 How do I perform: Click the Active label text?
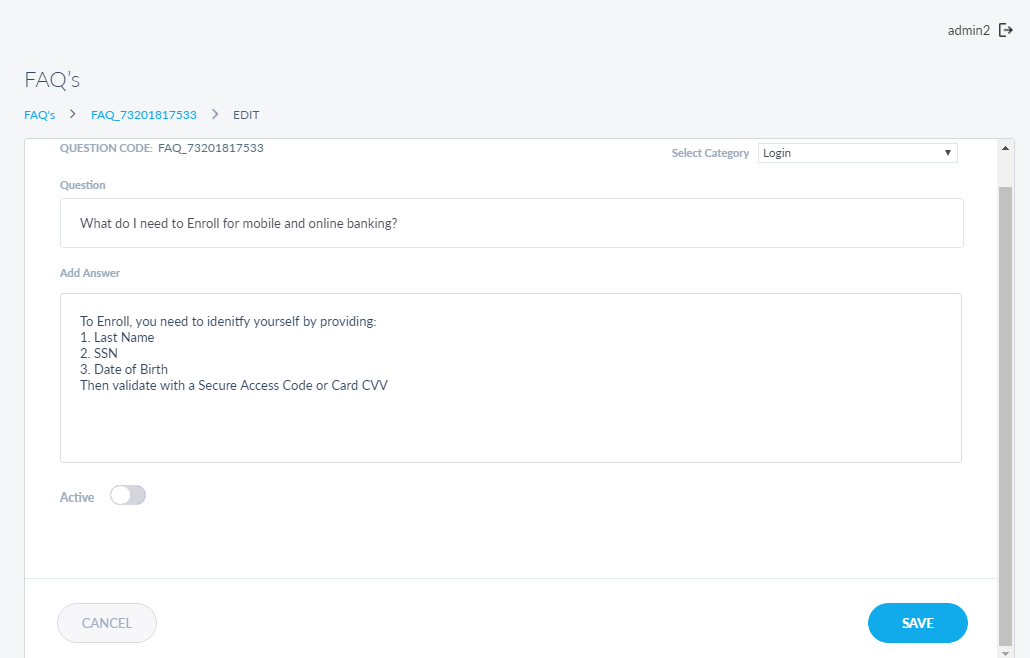77,497
